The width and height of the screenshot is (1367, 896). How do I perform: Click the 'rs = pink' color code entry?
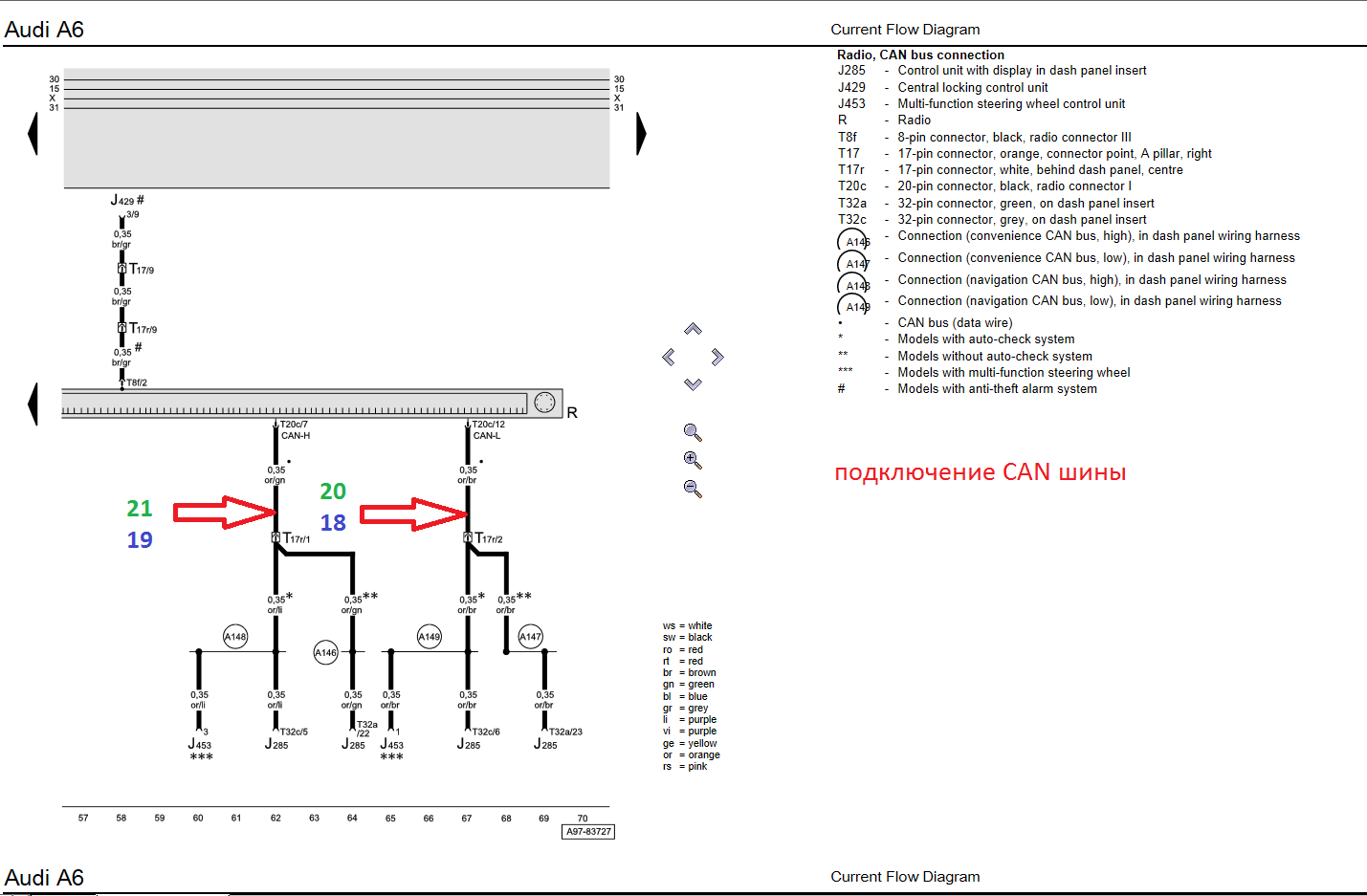click(x=685, y=766)
